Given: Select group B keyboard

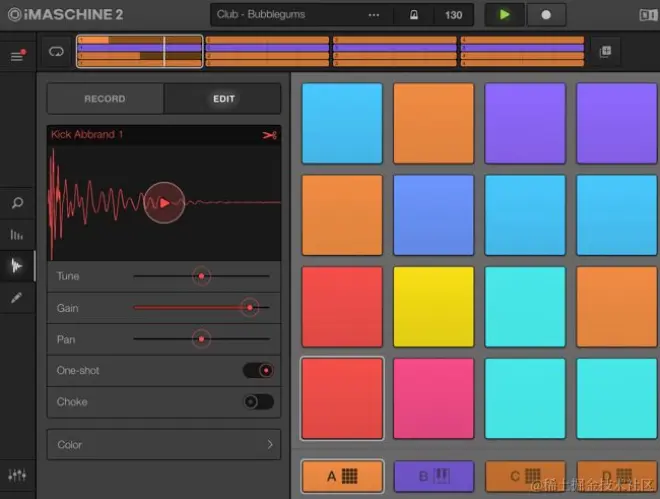Looking at the screenshot, I should 434,476.
